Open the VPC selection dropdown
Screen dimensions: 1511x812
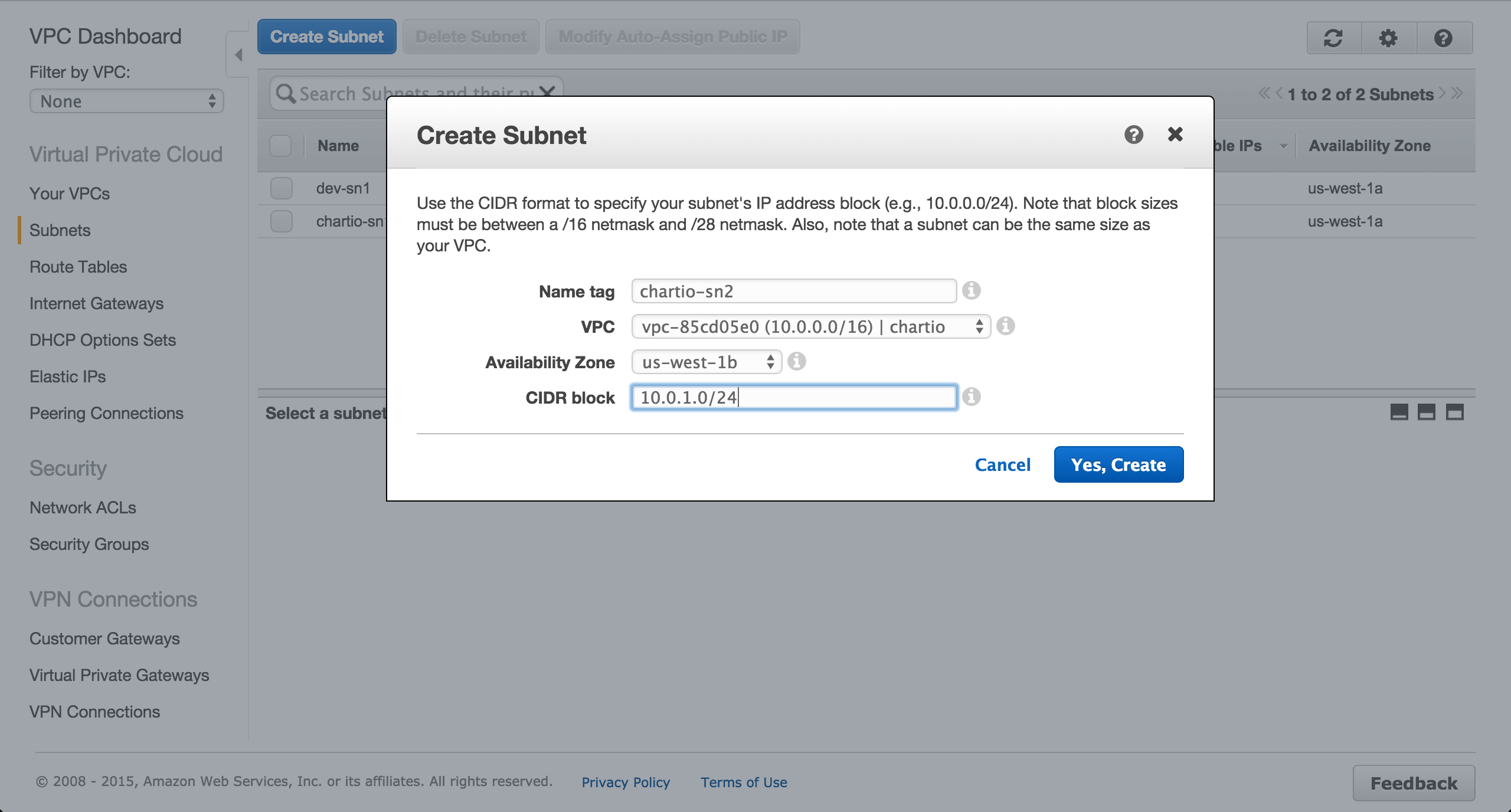(810, 326)
